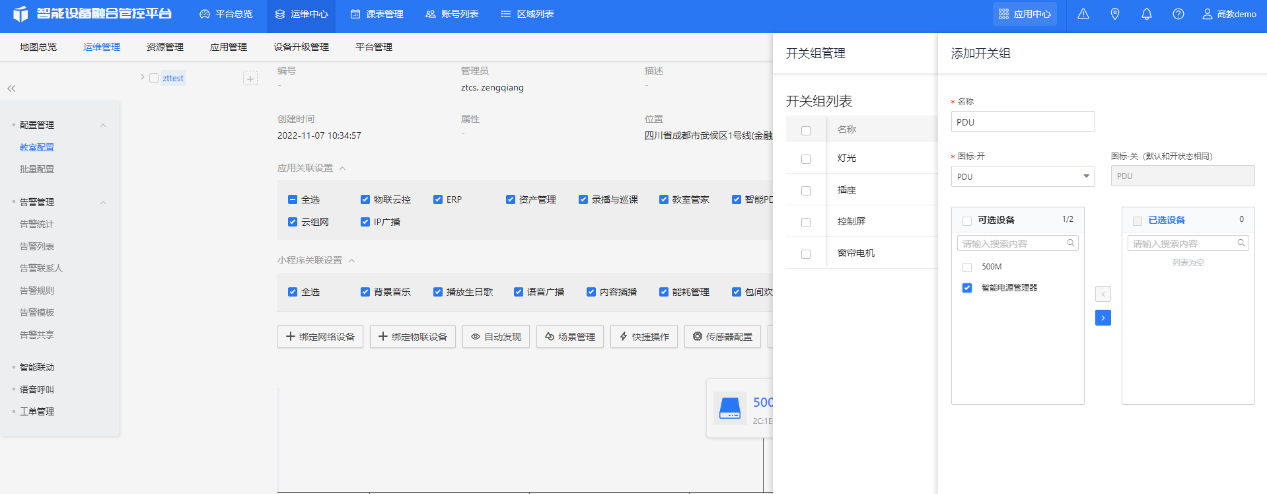This screenshot has height=494, width=1267.
Task: Move selected device right with blue arrow
Action: tap(1103, 317)
